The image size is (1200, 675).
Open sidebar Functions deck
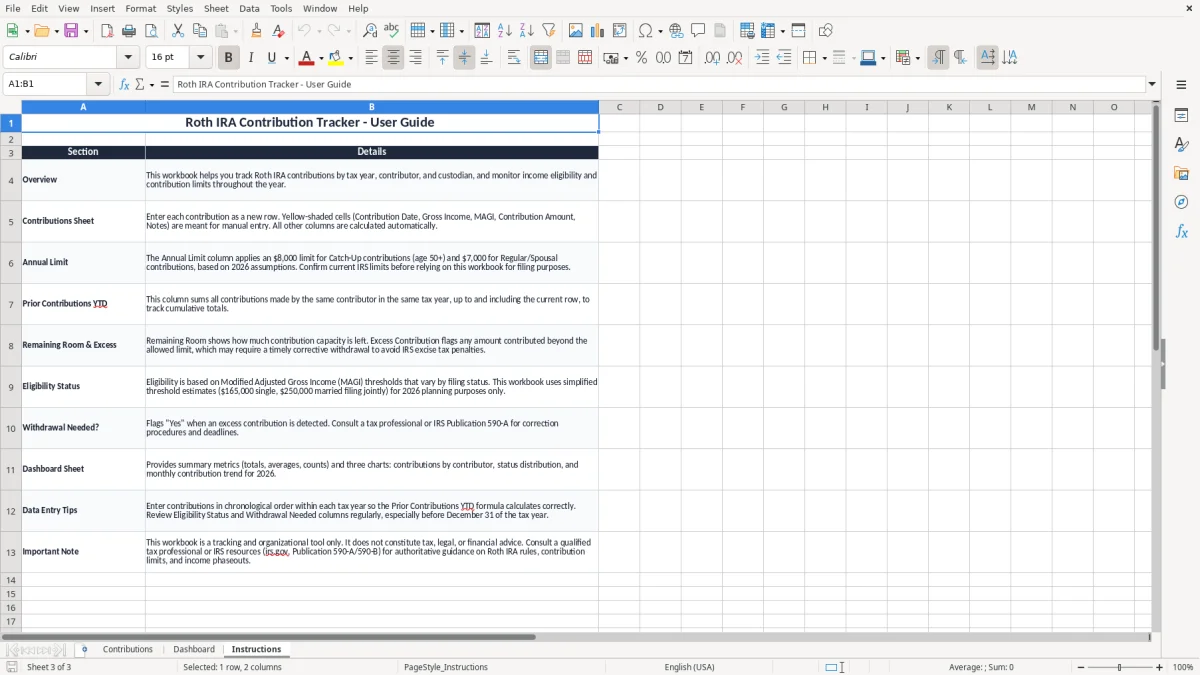(x=1181, y=232)
